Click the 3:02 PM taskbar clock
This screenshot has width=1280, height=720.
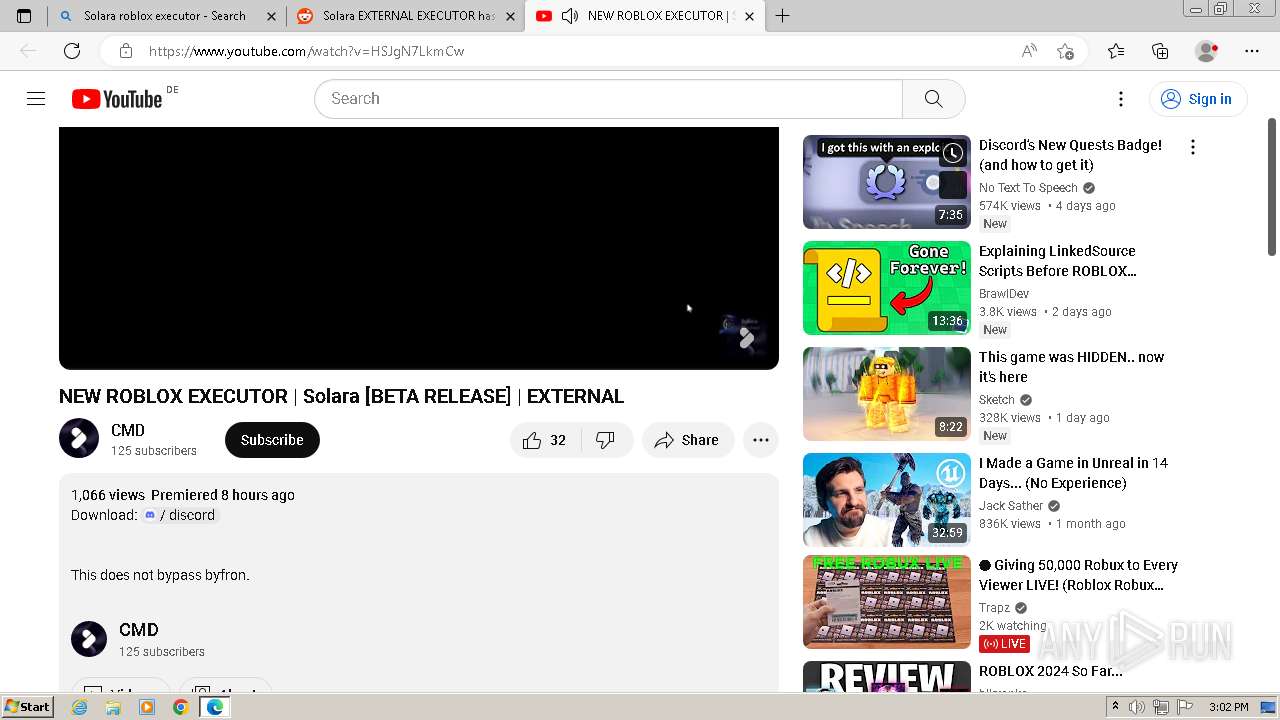coord(1228,707)
